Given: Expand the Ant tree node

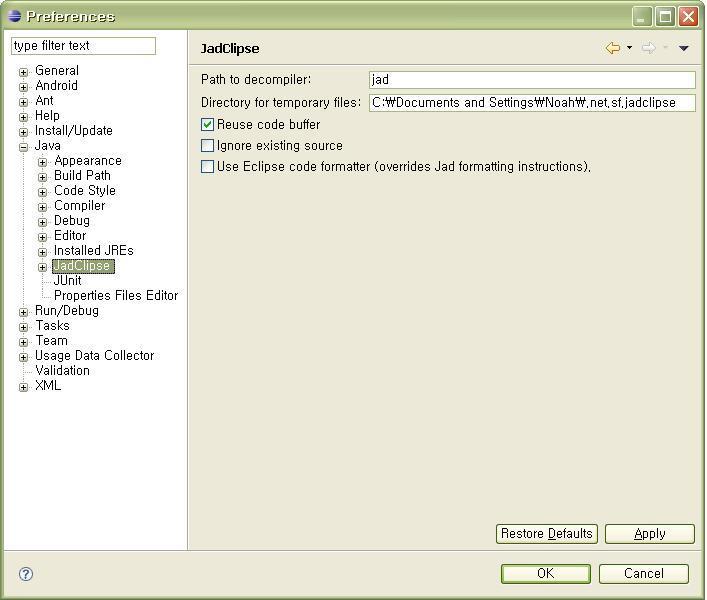Looking at the screenshot, I should tap(23, 102).
